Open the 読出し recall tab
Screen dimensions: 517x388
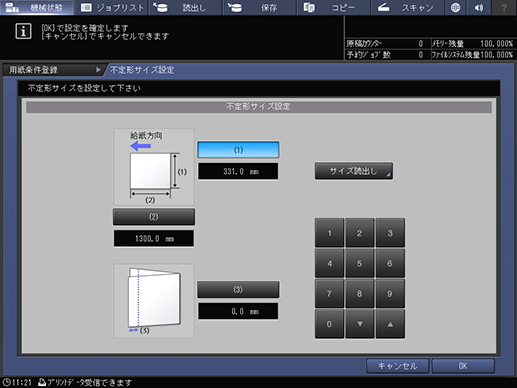coord(185,7)
